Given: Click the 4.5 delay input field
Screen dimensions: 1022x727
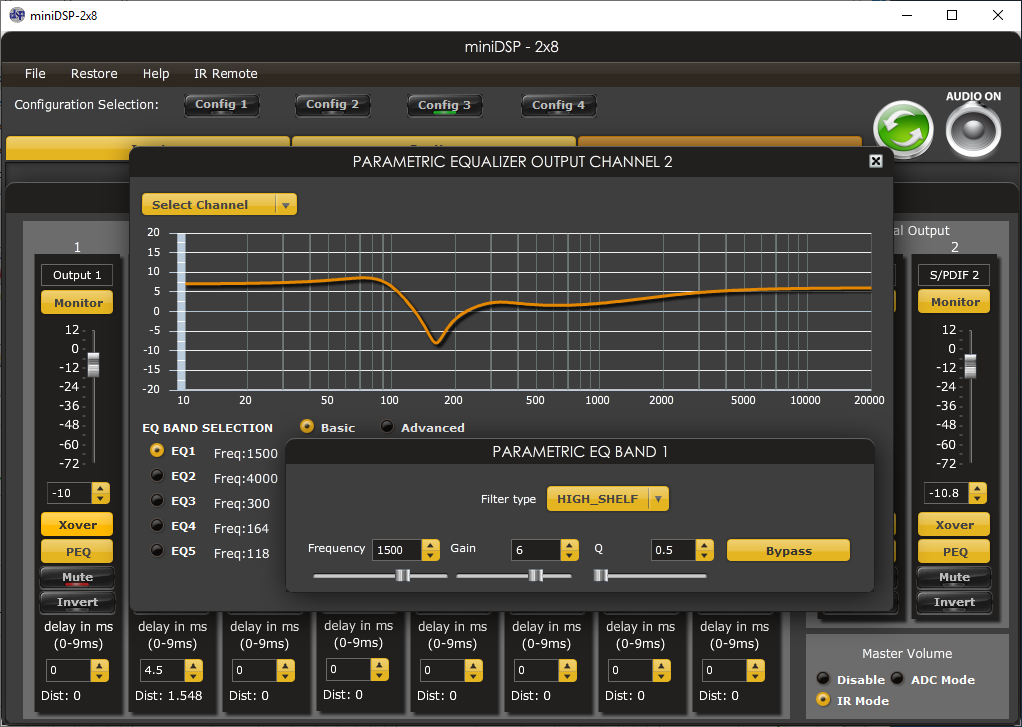Looking at the screenshot, I should click(163, 670).
